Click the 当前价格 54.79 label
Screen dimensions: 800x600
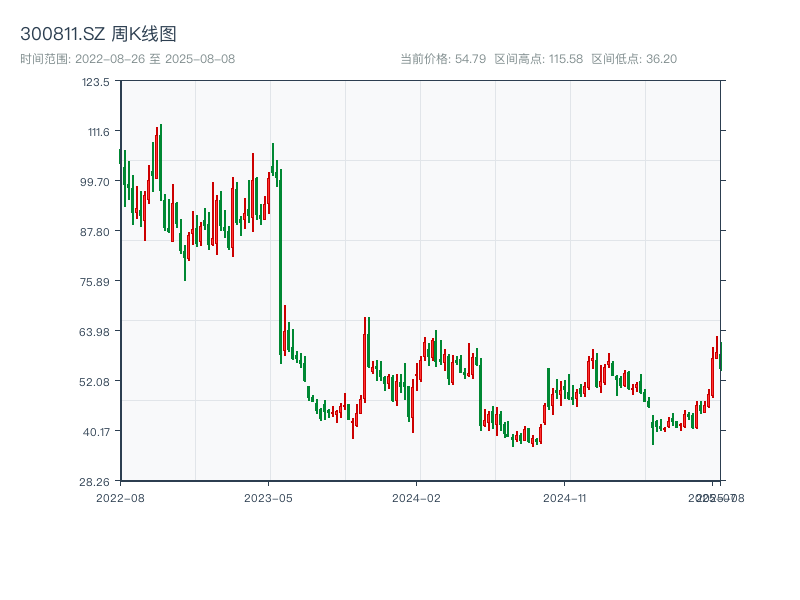[443, 59]
